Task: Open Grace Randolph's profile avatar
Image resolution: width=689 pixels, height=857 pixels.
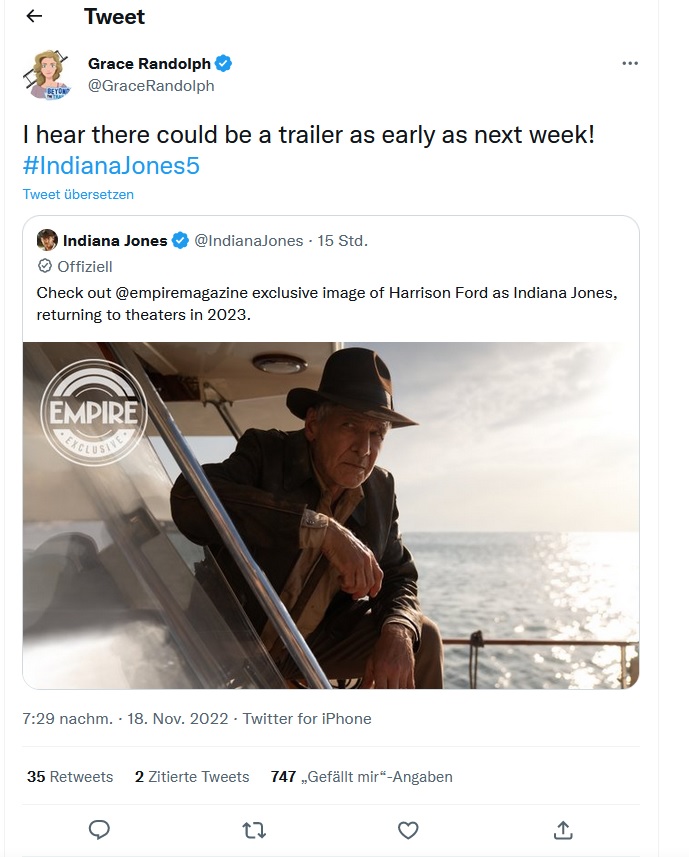Action: point(46,74)
